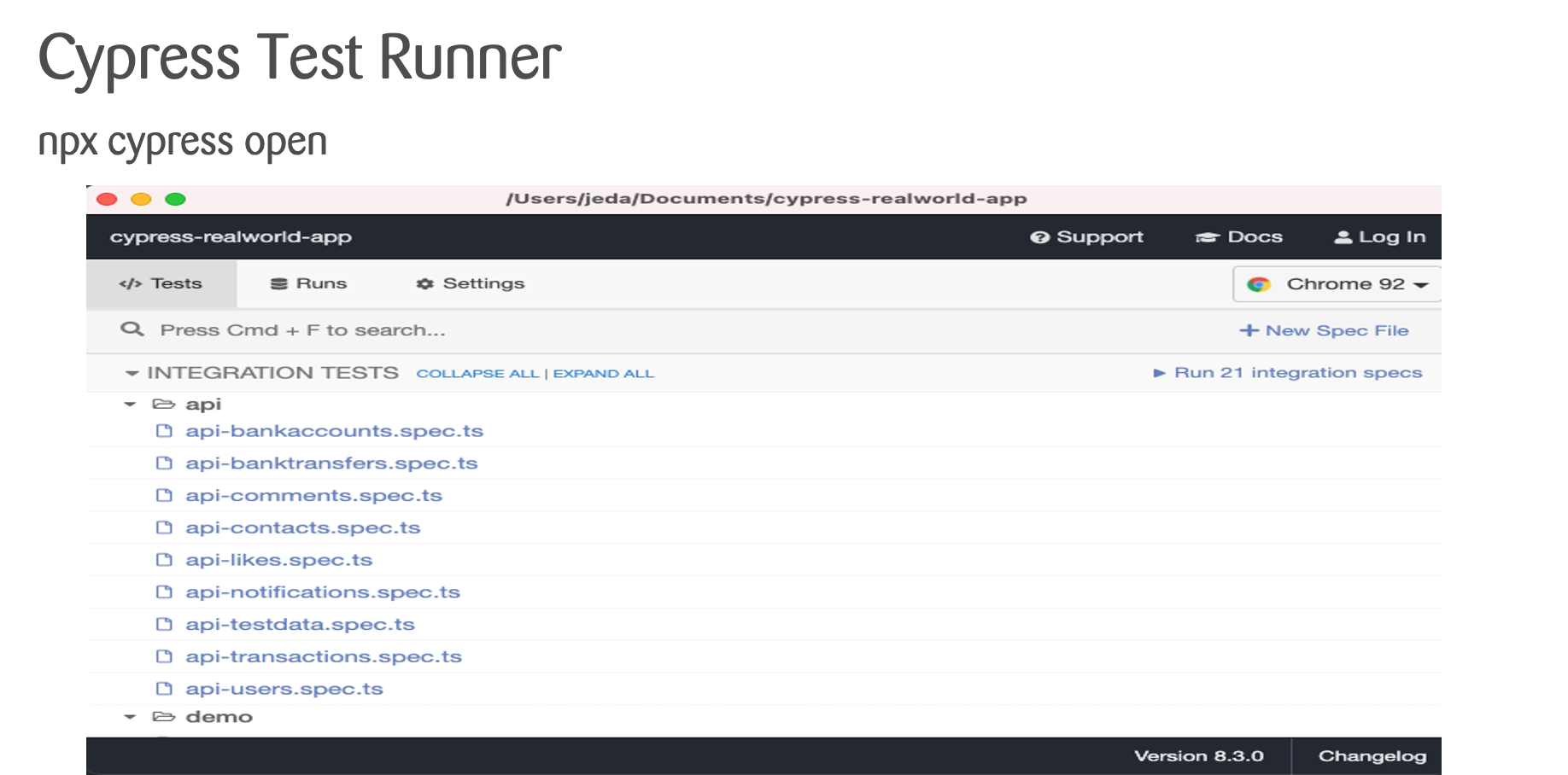
Task: Click file icon of api-banktransfers.spec.ts
Action: pyautogui.click(x=164, y=463)
